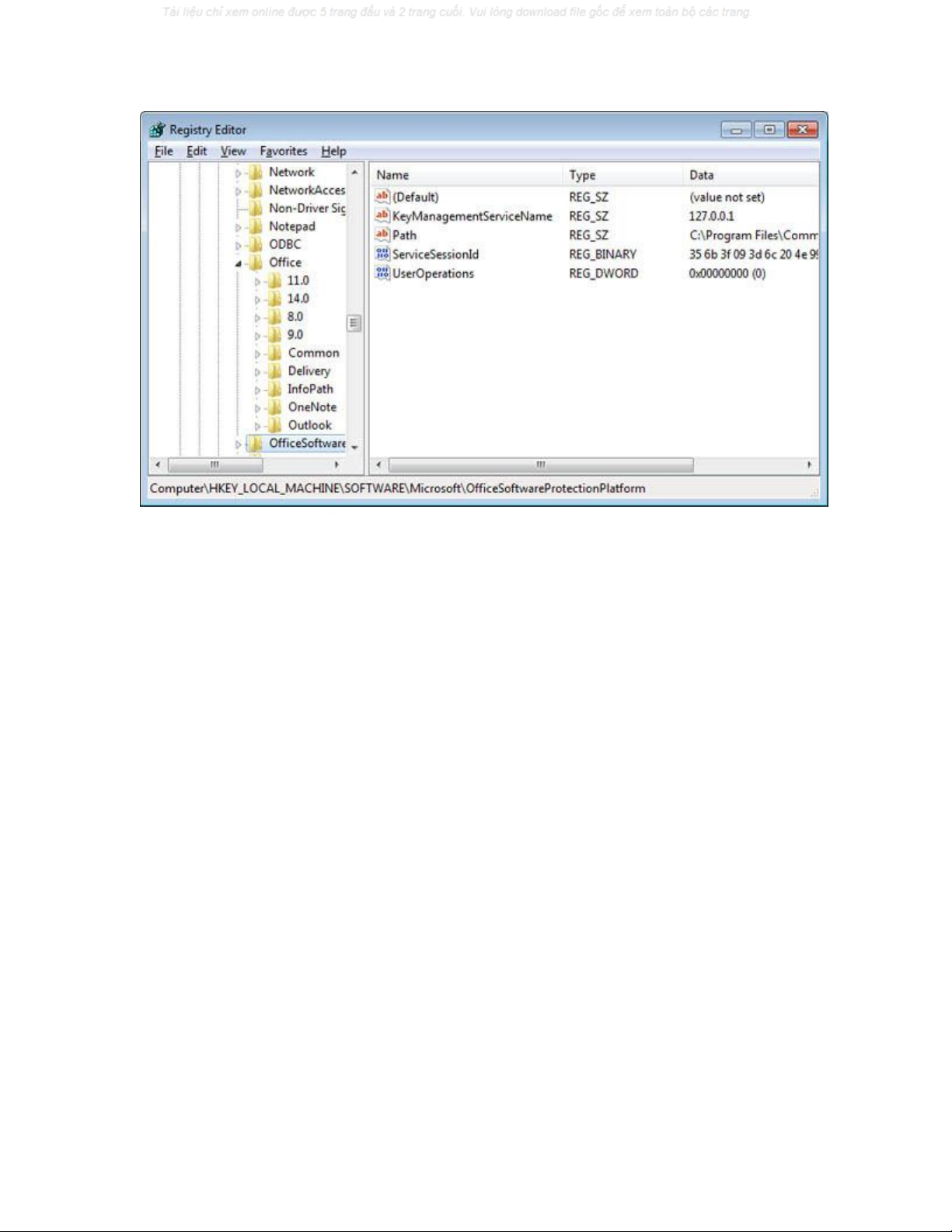Click the ServiceSessionId binary value icon
The image size is (952, 1232).
point(382,254)
